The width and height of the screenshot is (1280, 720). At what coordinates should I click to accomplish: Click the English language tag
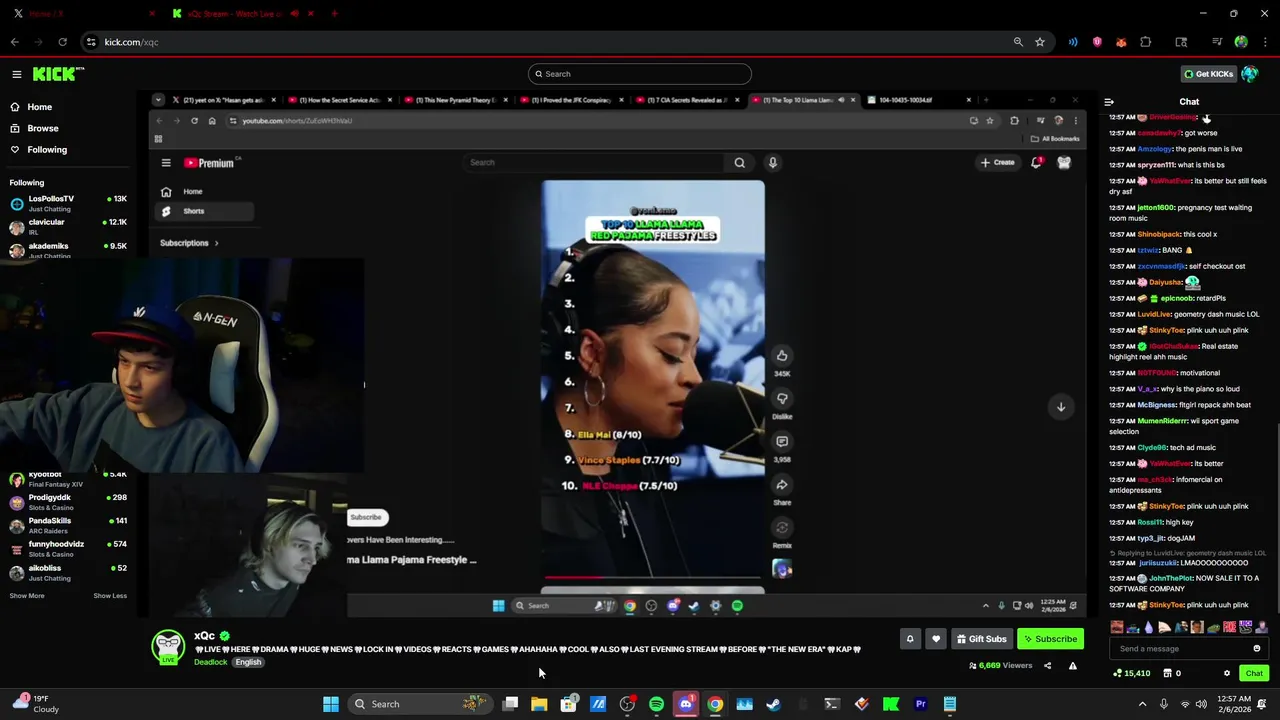248,662
